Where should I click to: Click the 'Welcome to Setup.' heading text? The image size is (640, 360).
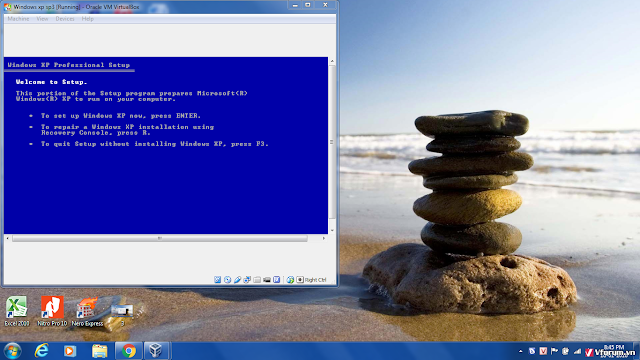(x=51, y=82)
